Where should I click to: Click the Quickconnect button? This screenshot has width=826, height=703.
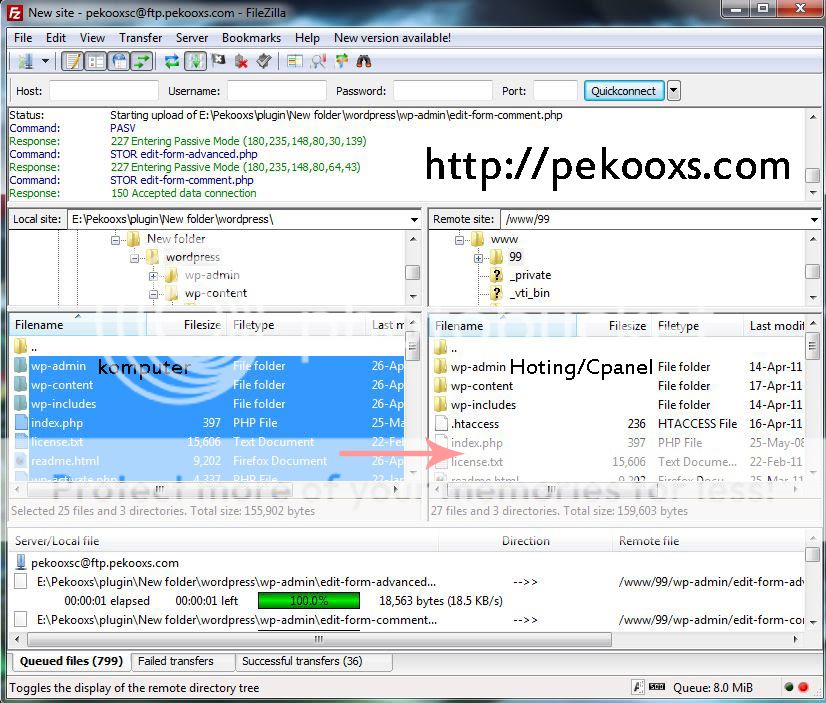point(623,89)
